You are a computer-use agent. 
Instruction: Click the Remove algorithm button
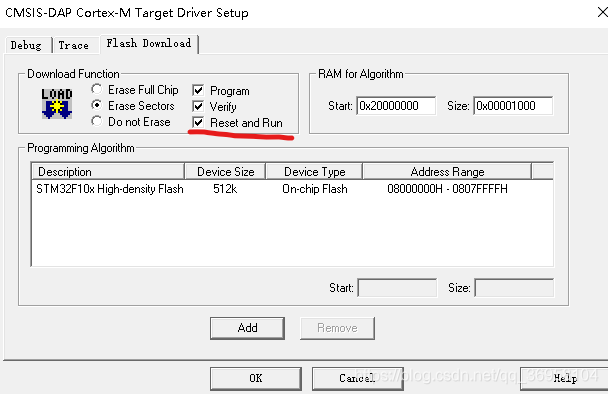(x=337, y=328)
